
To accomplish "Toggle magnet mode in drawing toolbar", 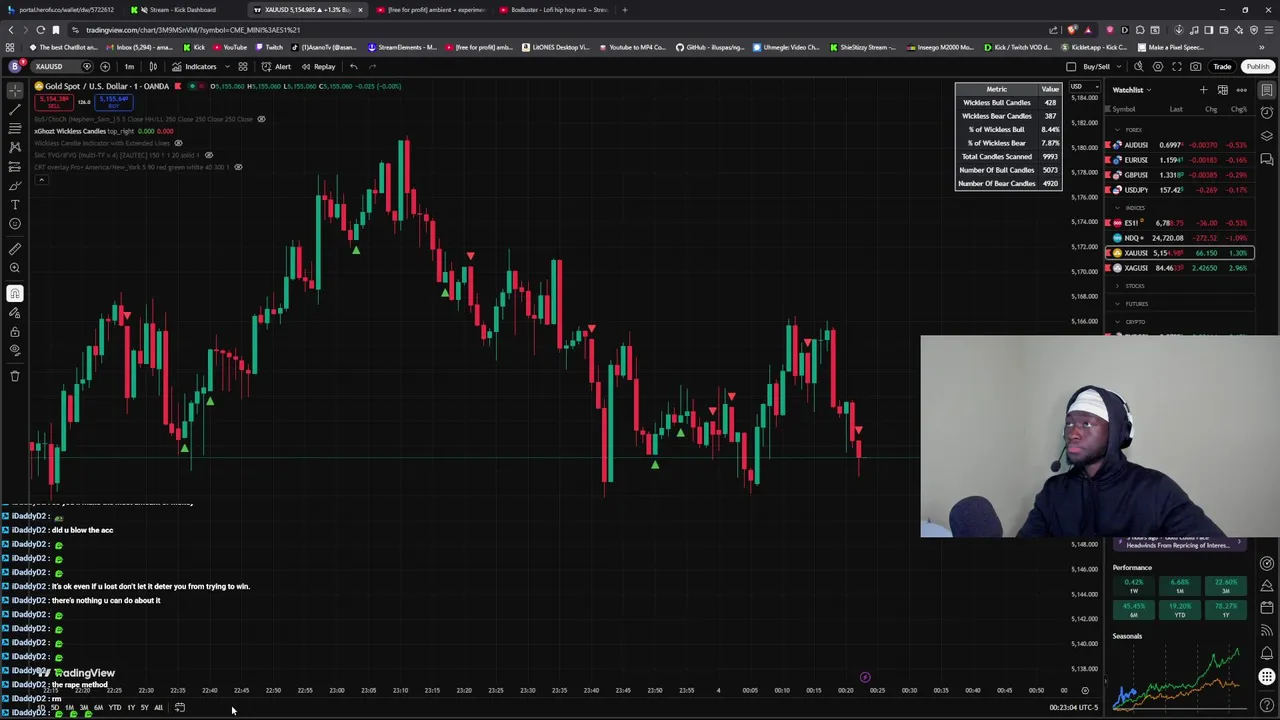I will [15, 293].
